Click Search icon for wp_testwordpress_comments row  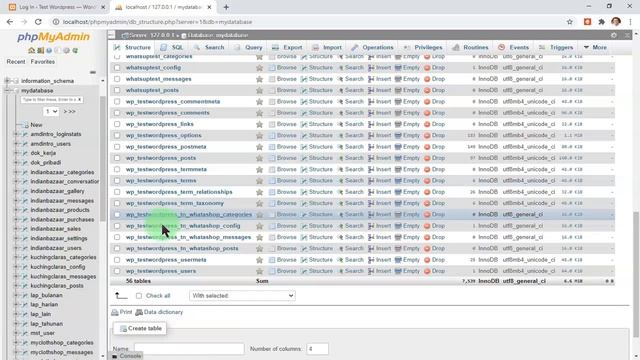[x=340, y=113]
